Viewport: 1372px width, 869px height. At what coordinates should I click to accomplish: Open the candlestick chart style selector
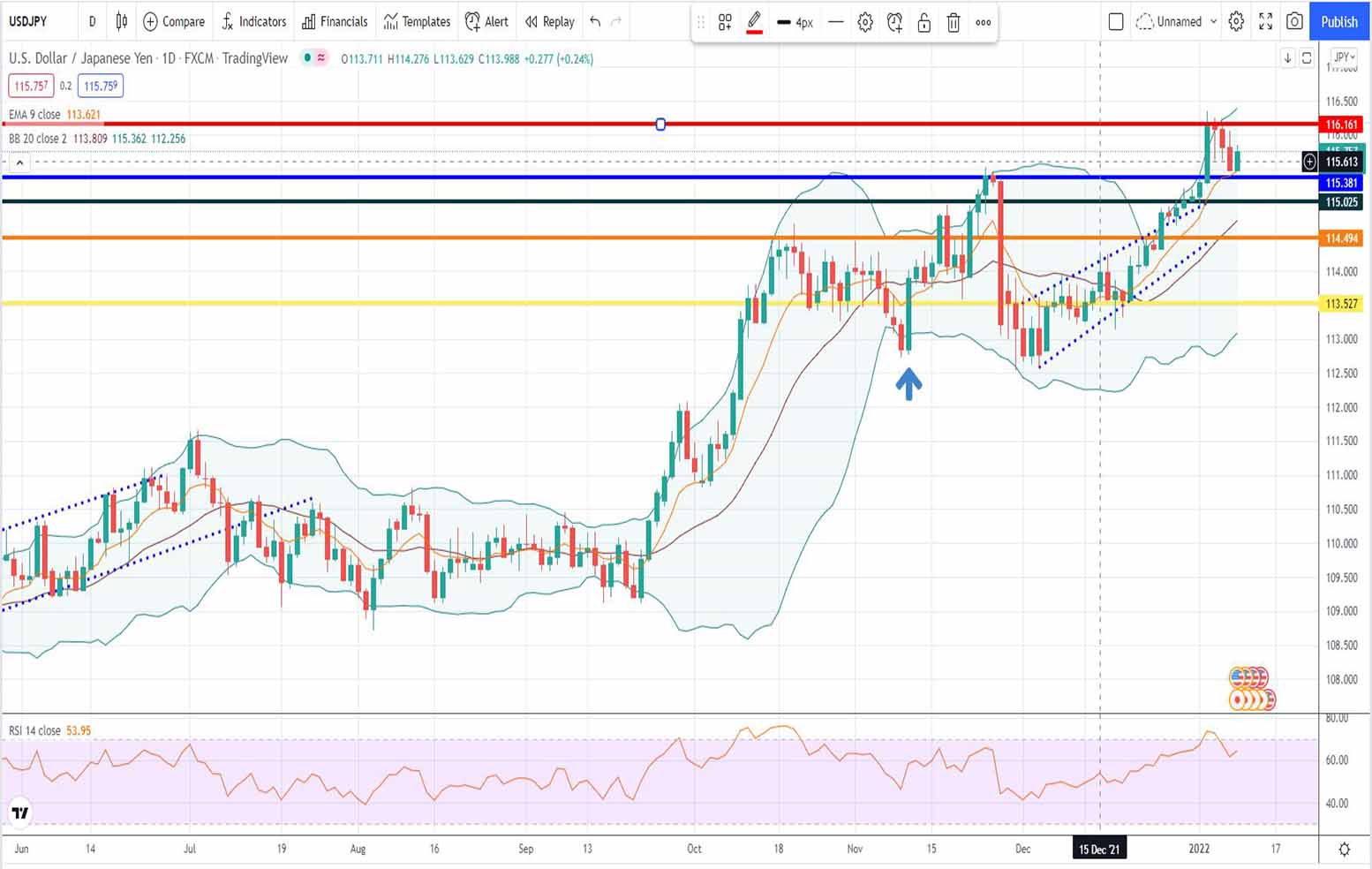pos(122,21)
